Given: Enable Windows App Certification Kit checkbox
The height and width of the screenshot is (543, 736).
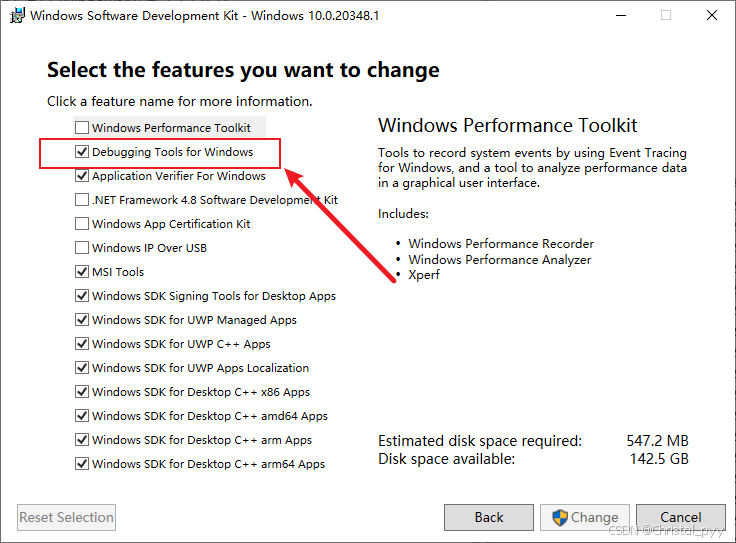Looking at the screenshot, I should (x=82, y=224).
